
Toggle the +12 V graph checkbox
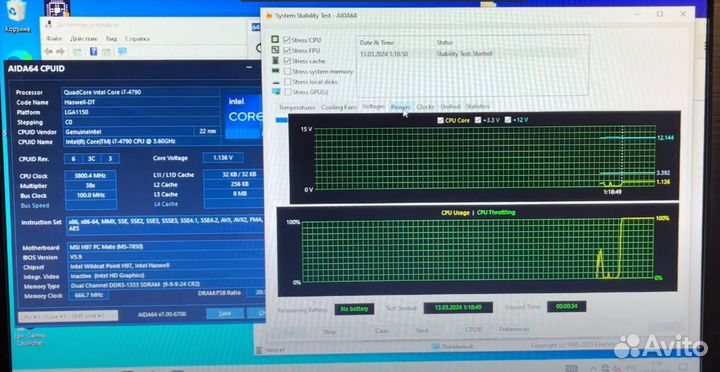point(508,120)
